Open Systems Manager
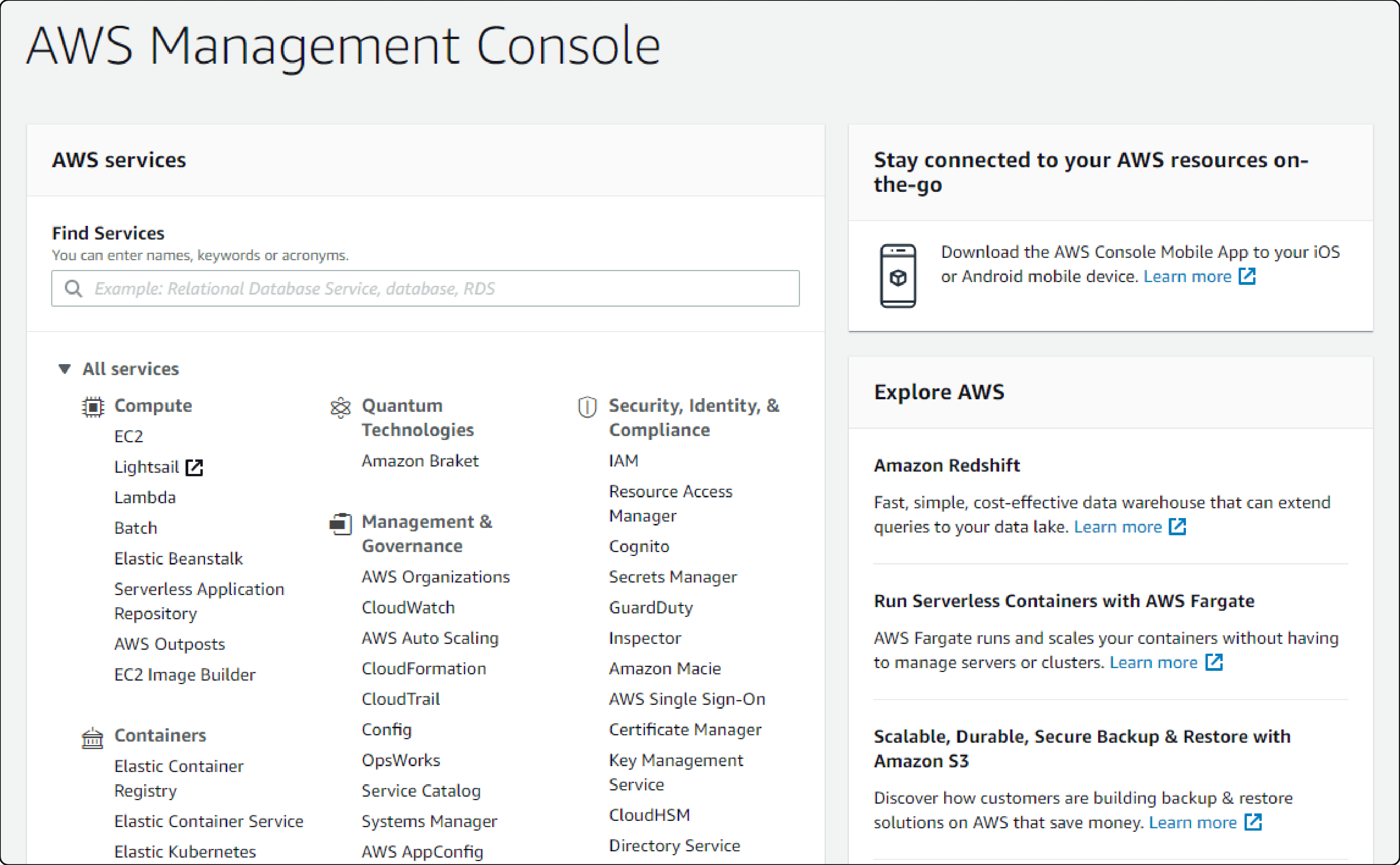1400x865 pixels. [x=430, y=822]
